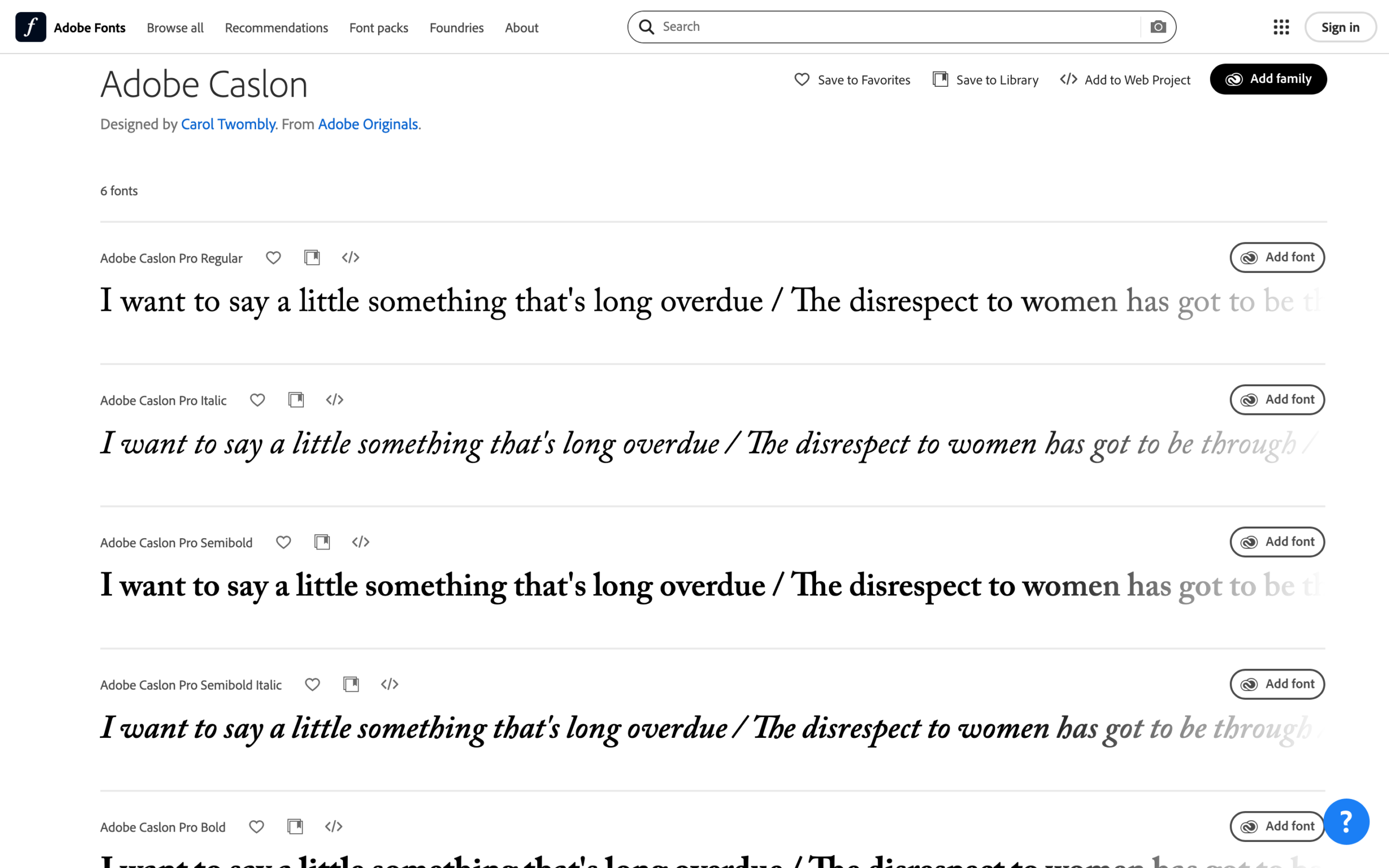1389x868 pixels.
Task: Add Caslon Pro Regular to web project icon
Action: coord(351,257)
